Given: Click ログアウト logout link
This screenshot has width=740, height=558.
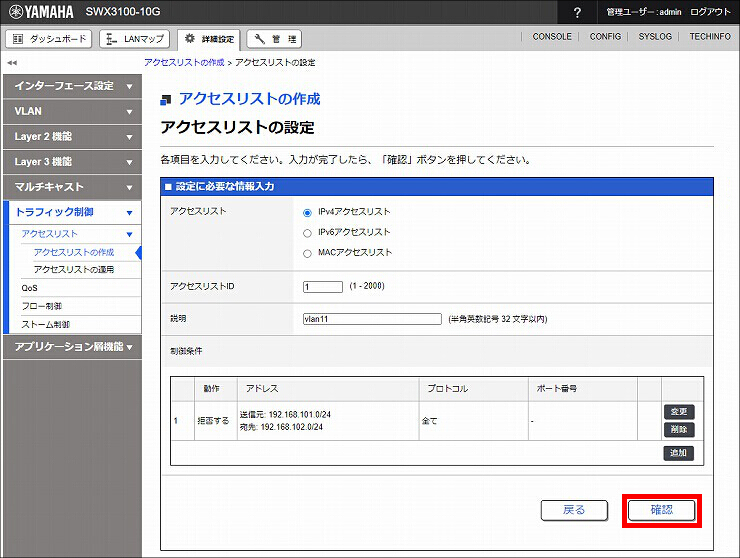Looking at the screenshot, I should (x=710, y=12).
